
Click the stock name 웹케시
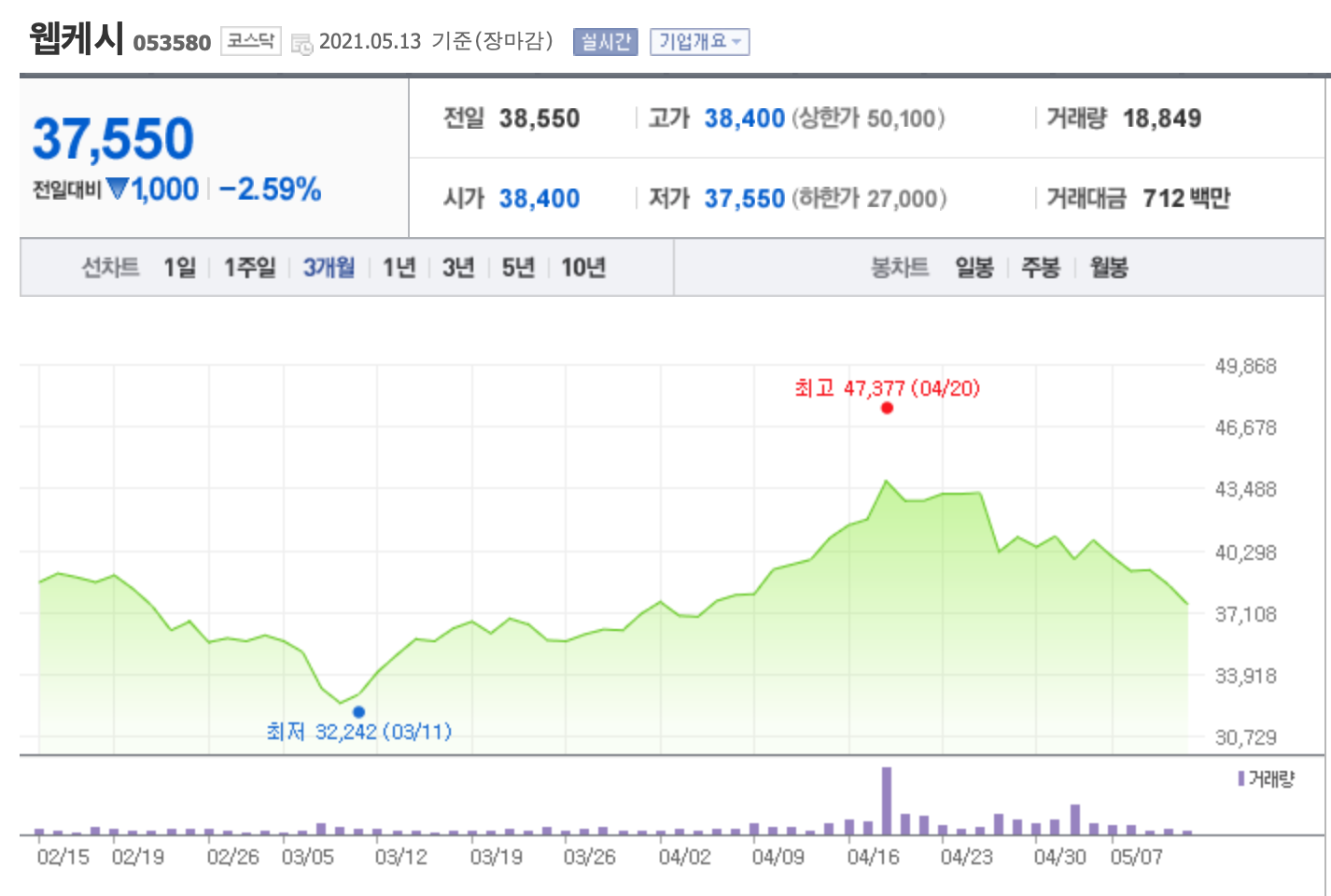(76, 38)
